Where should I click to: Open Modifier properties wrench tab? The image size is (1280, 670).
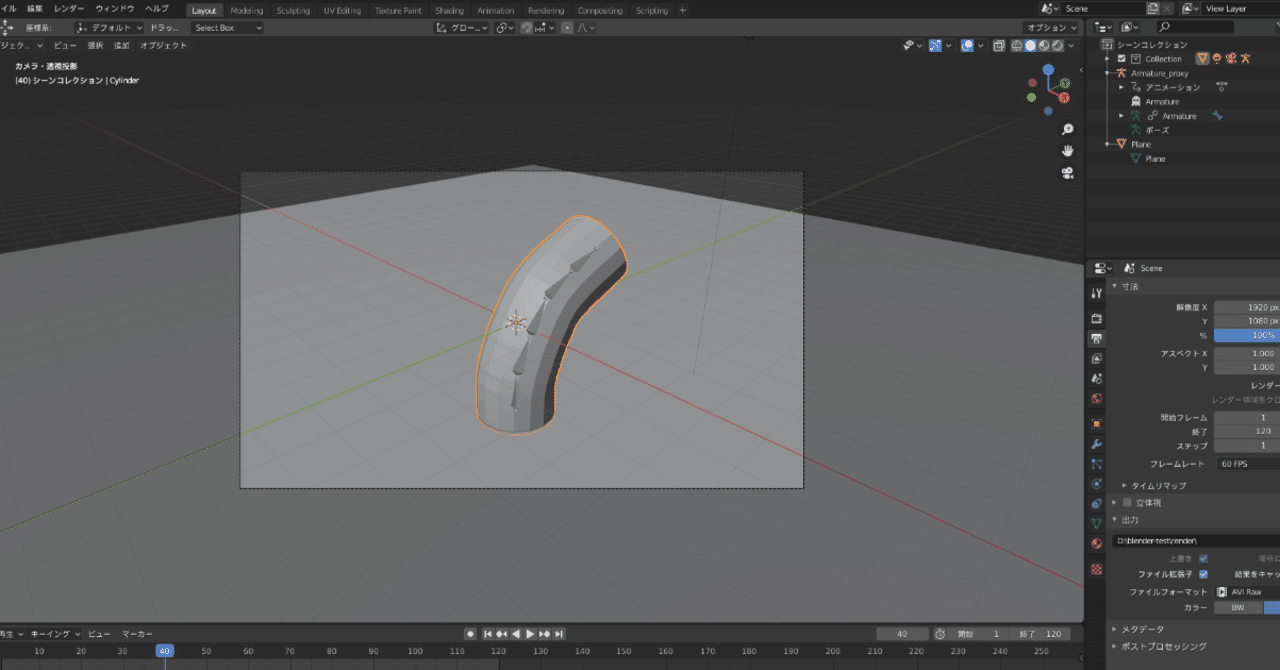click(1097, 444)
